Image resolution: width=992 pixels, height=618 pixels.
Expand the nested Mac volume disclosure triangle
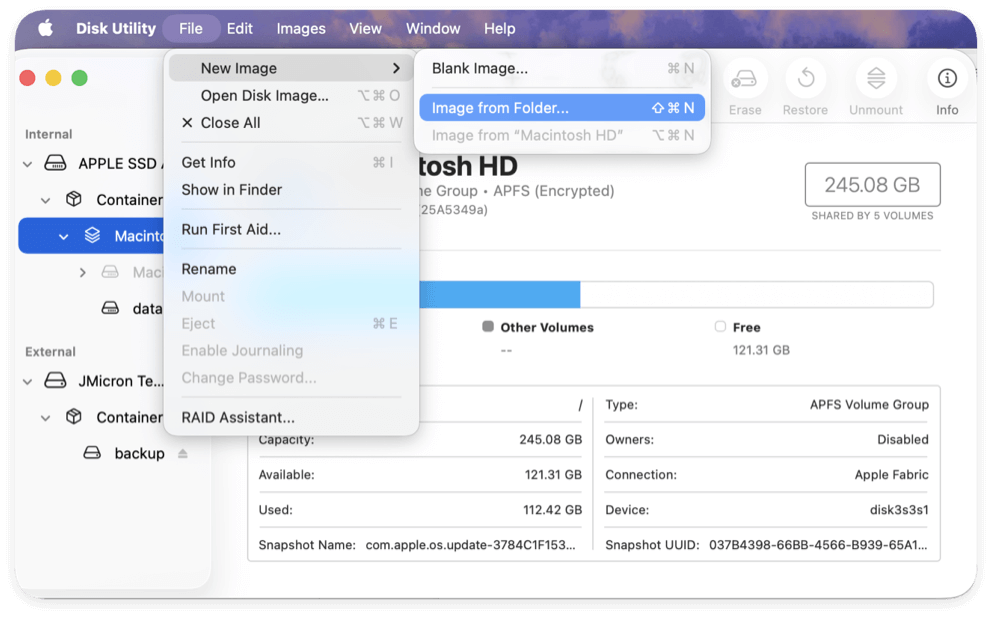(x=83, y=272)
